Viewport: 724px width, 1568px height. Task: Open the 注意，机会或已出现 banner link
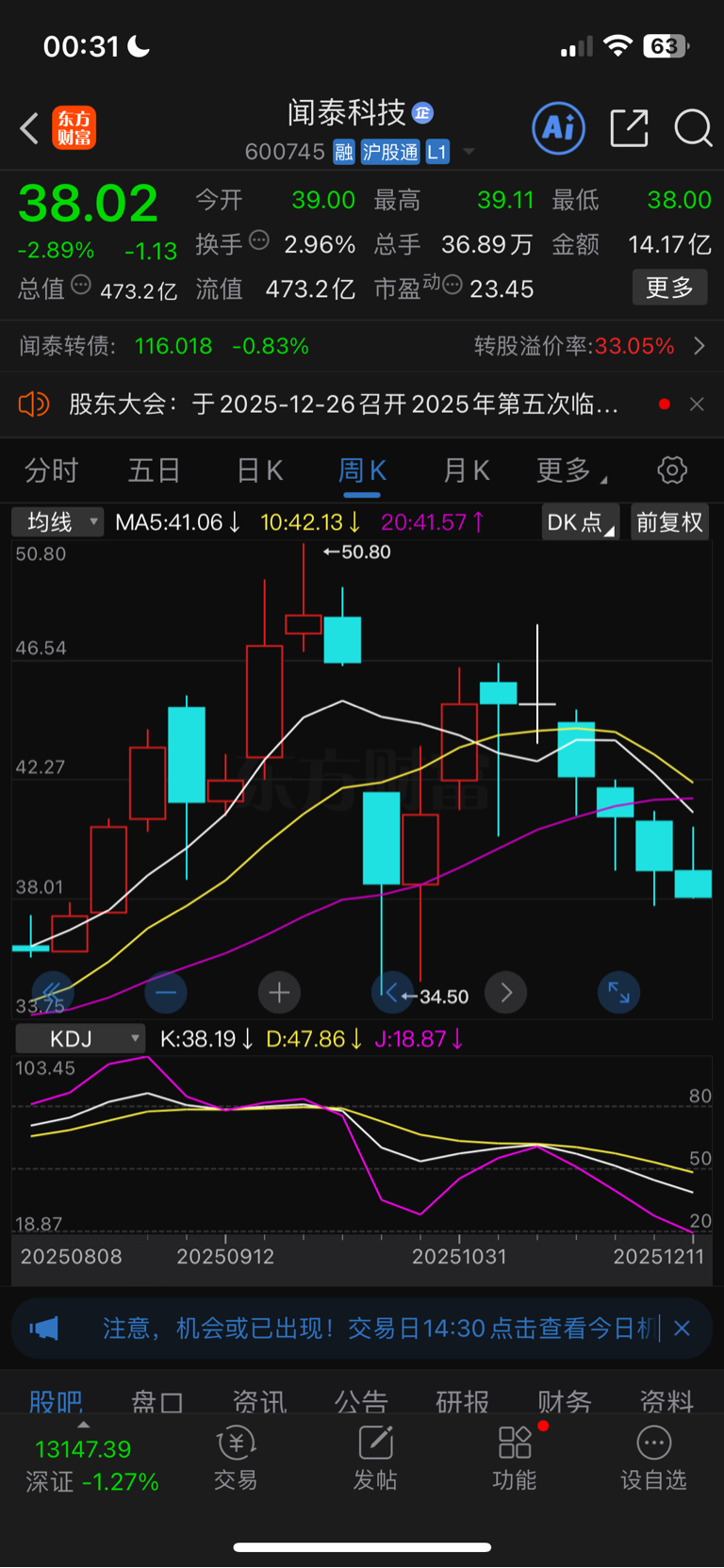[377, 1329]
